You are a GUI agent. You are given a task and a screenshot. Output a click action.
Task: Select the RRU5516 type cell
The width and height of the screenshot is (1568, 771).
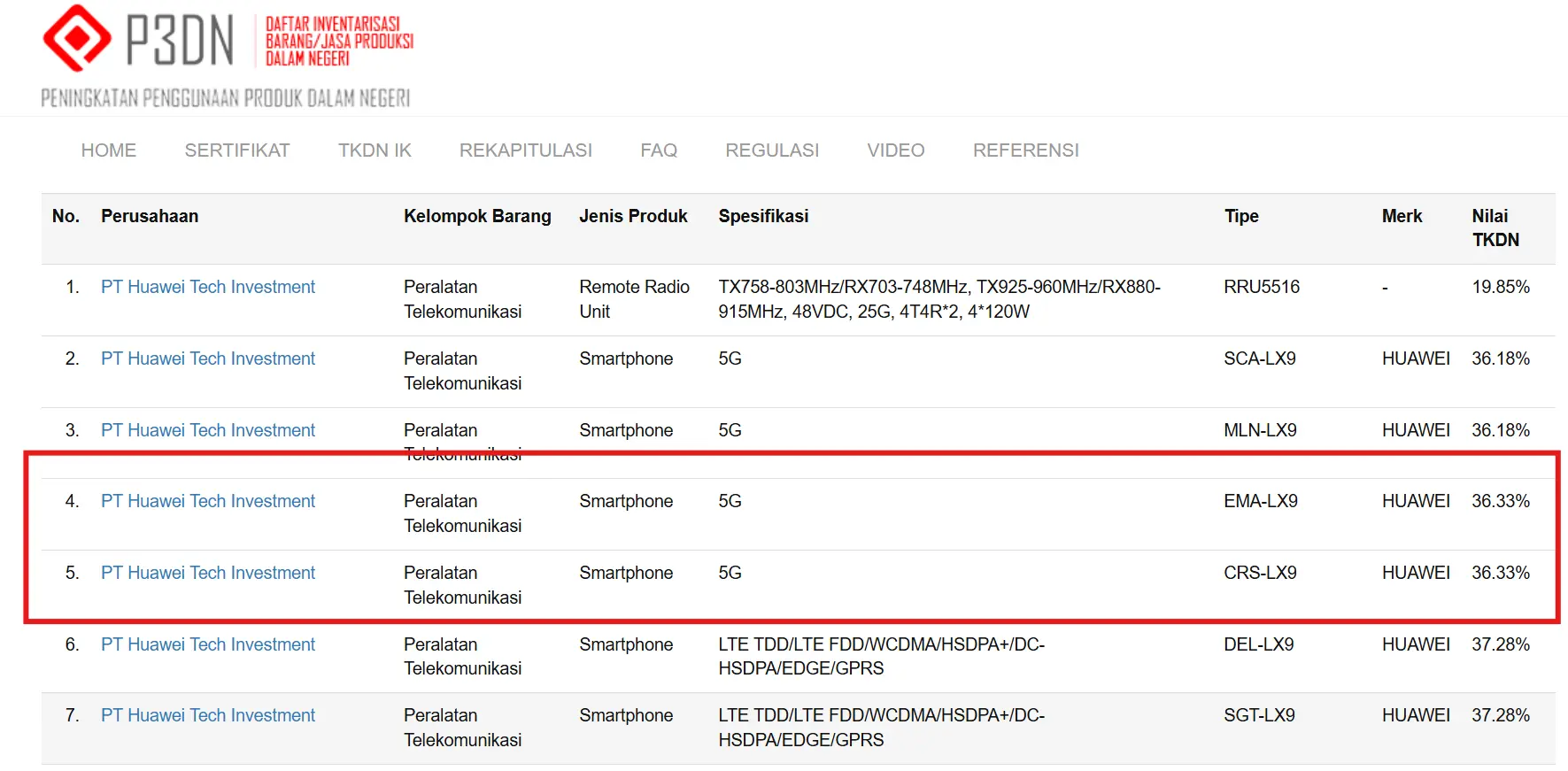[1262, 287]
